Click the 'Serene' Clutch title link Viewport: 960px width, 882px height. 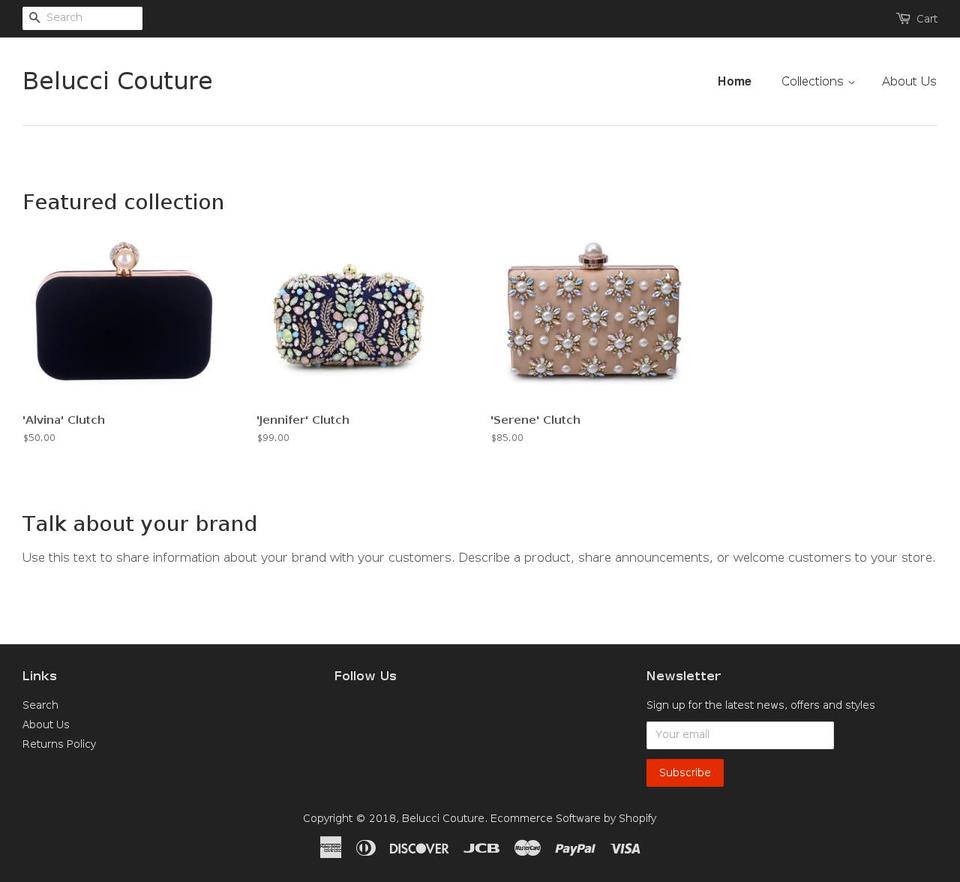pyautogui.click(x=535, y=420)
